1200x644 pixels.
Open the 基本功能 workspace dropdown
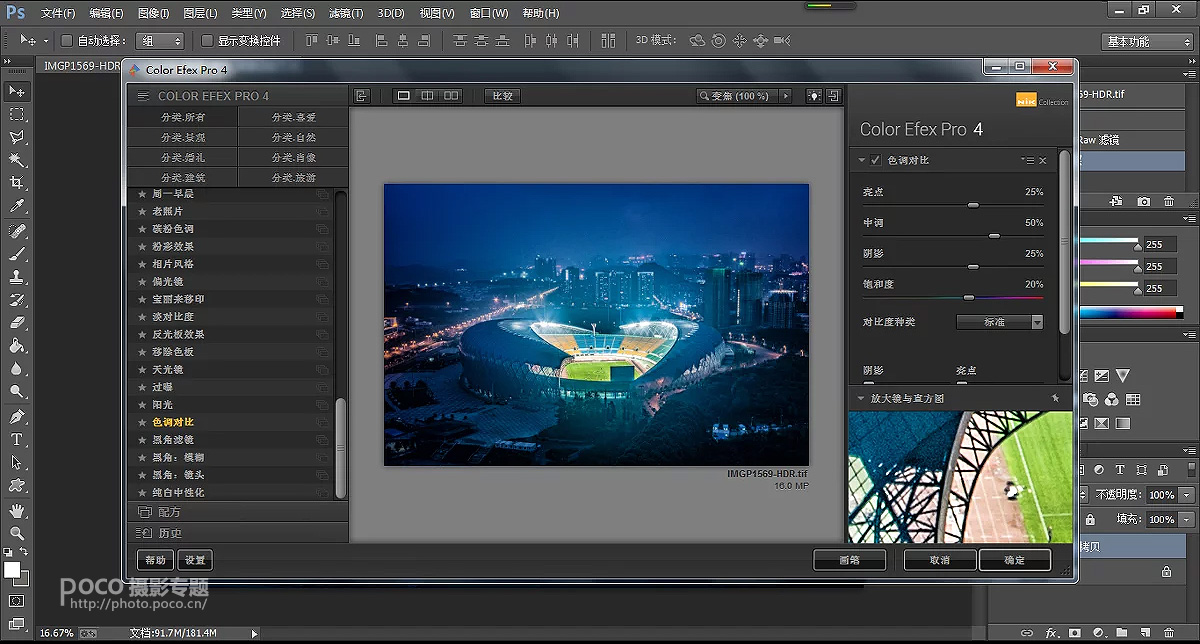pos(1148,41)
